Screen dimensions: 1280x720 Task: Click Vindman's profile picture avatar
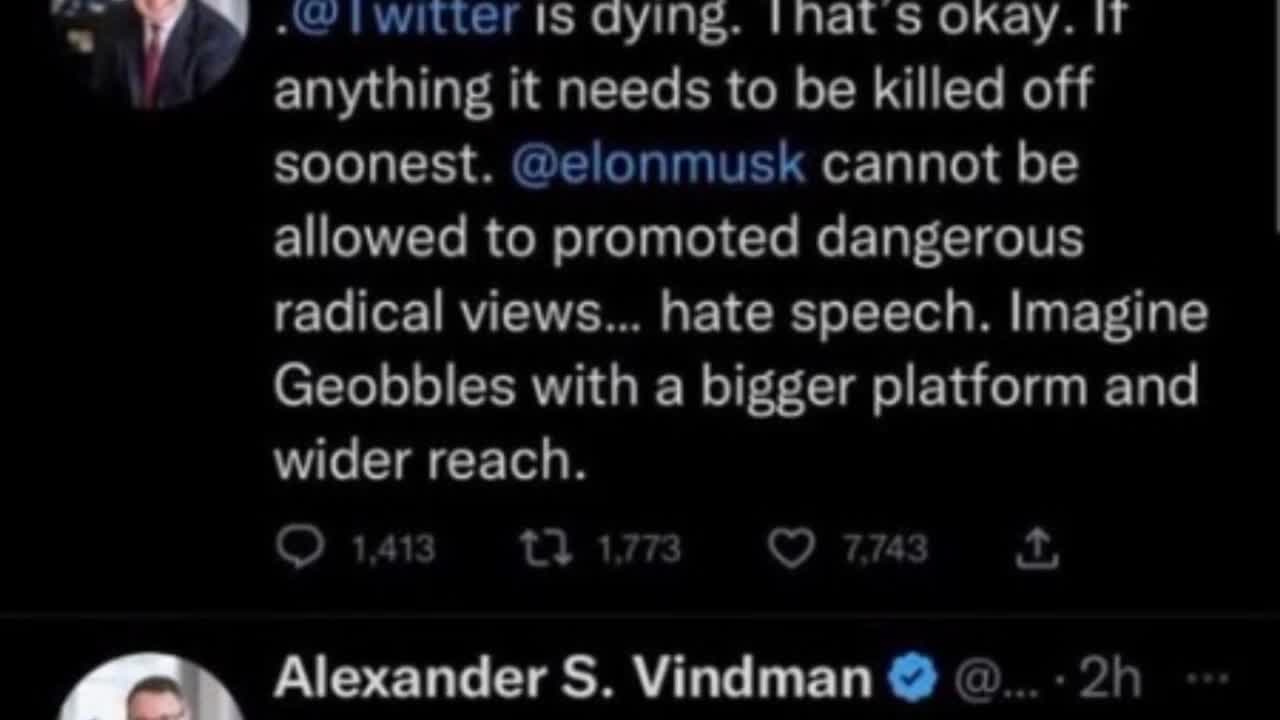[150, 692]
